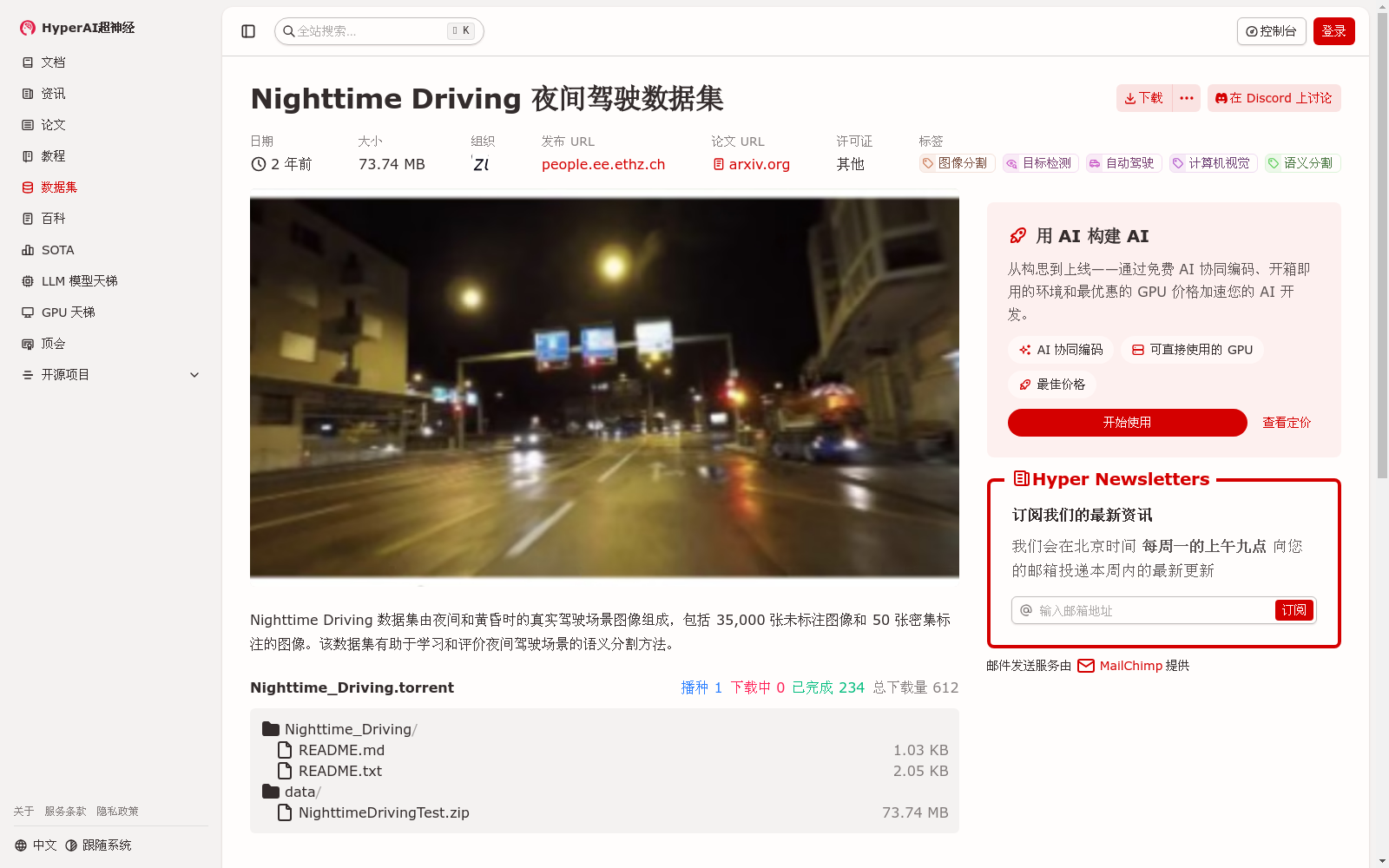Click 在 Discord 上讨论 button
The height and width of the screenshot is (868, 1389).
(1274, 98)
